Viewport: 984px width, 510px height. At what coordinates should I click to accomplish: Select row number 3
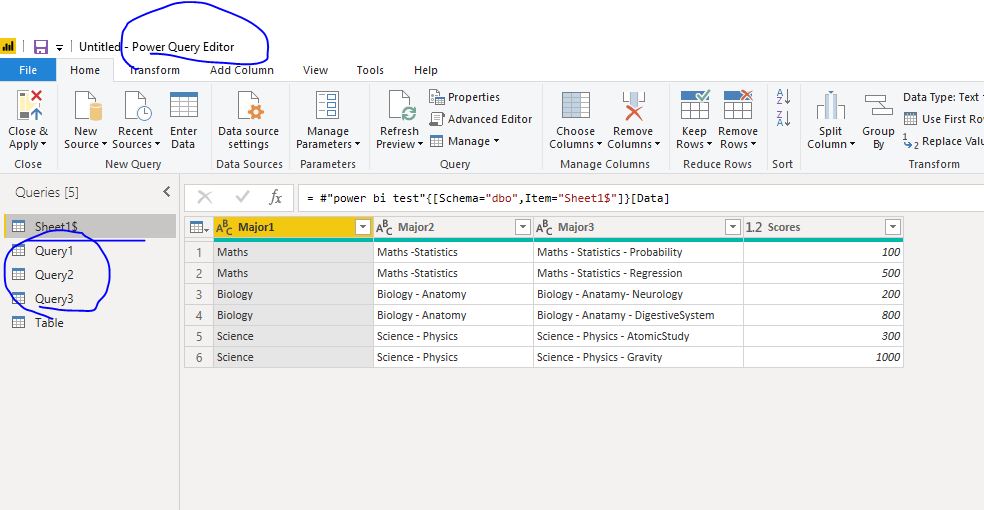pos(199,294)
